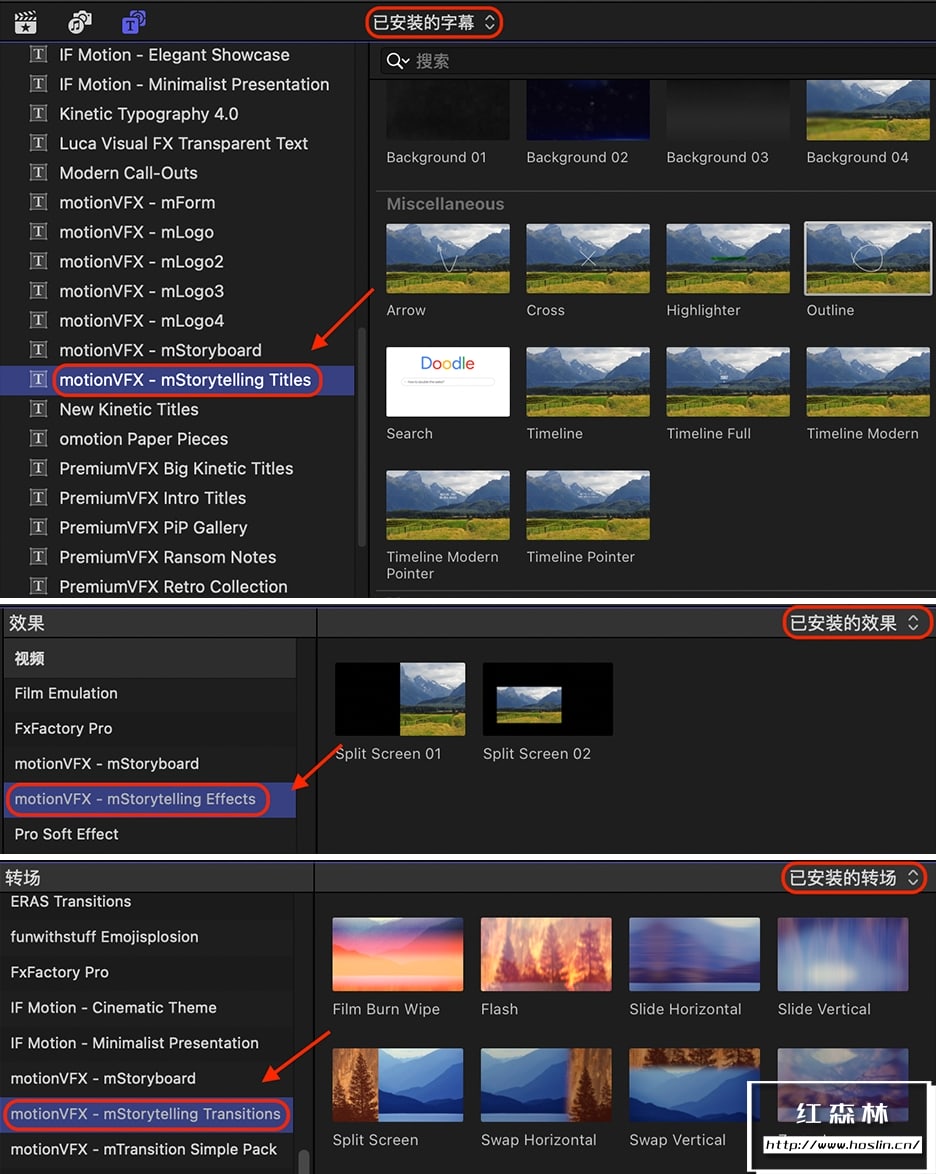The height and width of the screenshot is (1174, 936).
Task: Choose the Swap Horizontal transition
Action: coord(546,1085)
